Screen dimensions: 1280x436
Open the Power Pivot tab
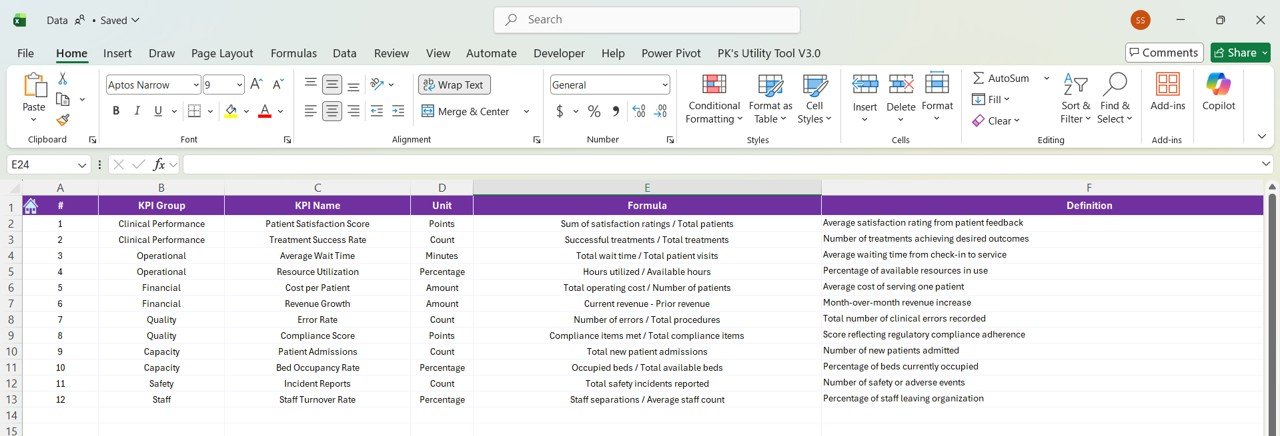tap(670, 53)
